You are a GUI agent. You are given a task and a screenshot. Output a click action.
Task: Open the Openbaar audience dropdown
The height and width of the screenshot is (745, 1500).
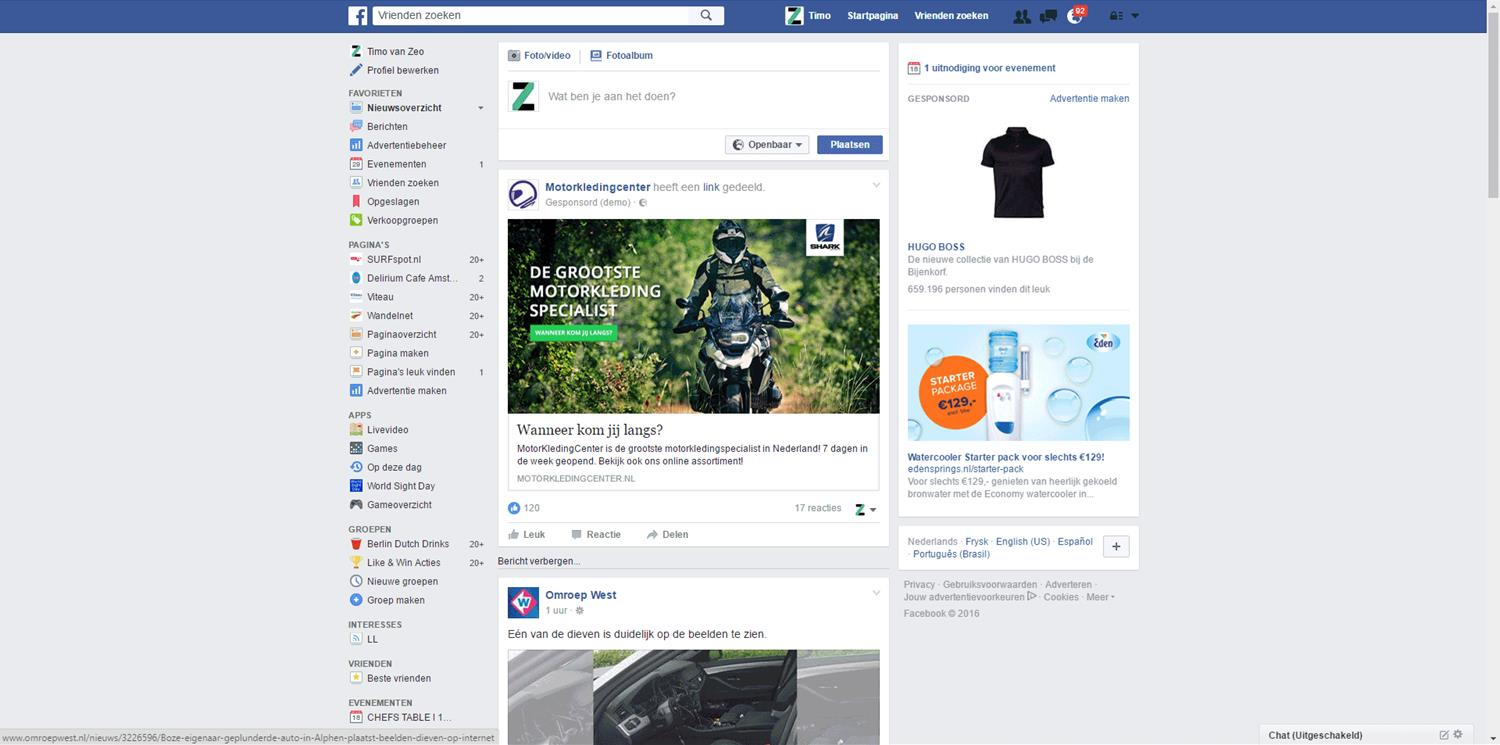coord(767,145)
